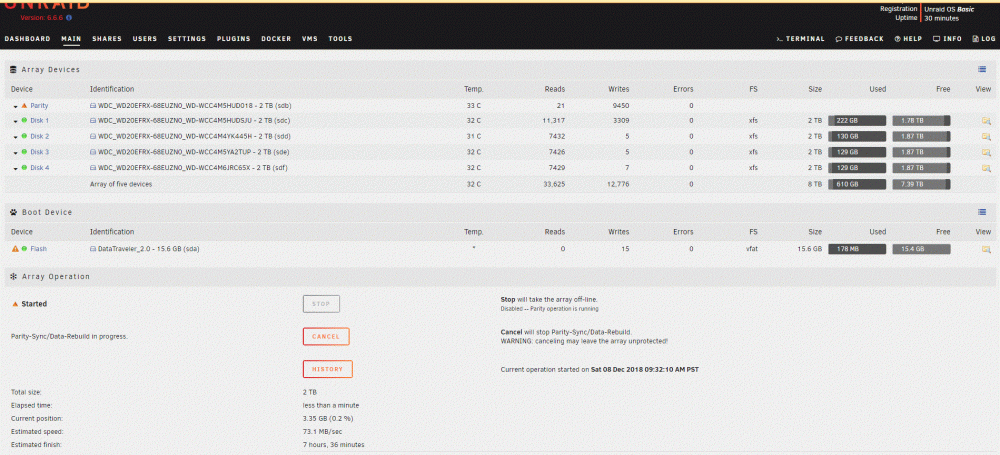Click Disk 1 green status indicator
The width and height of the screenshot is (1000, 455).
point(24,120)
